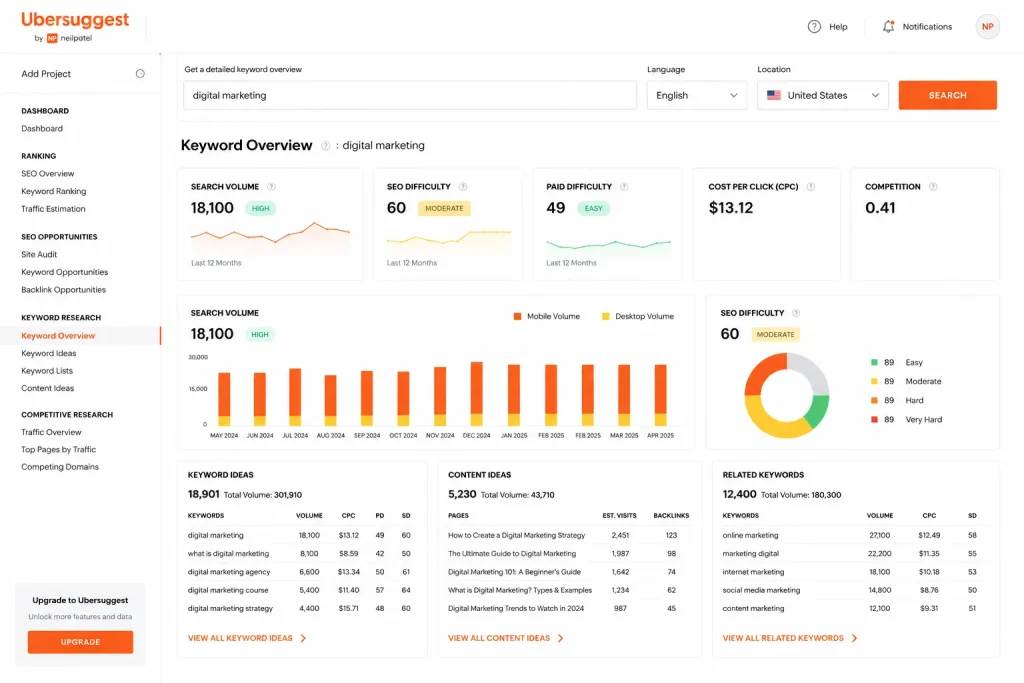Click the SEO difficulty donut chart

tap(786, 396)
